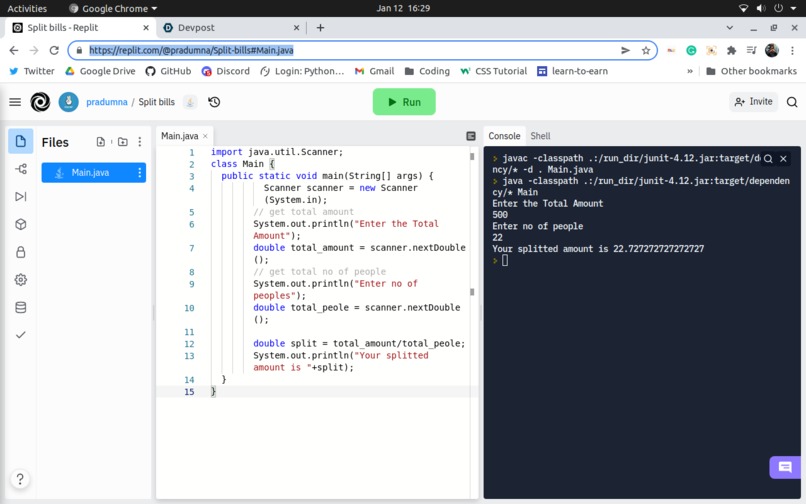
Task: Clear the console with the X icon
Action: point(783,159)
